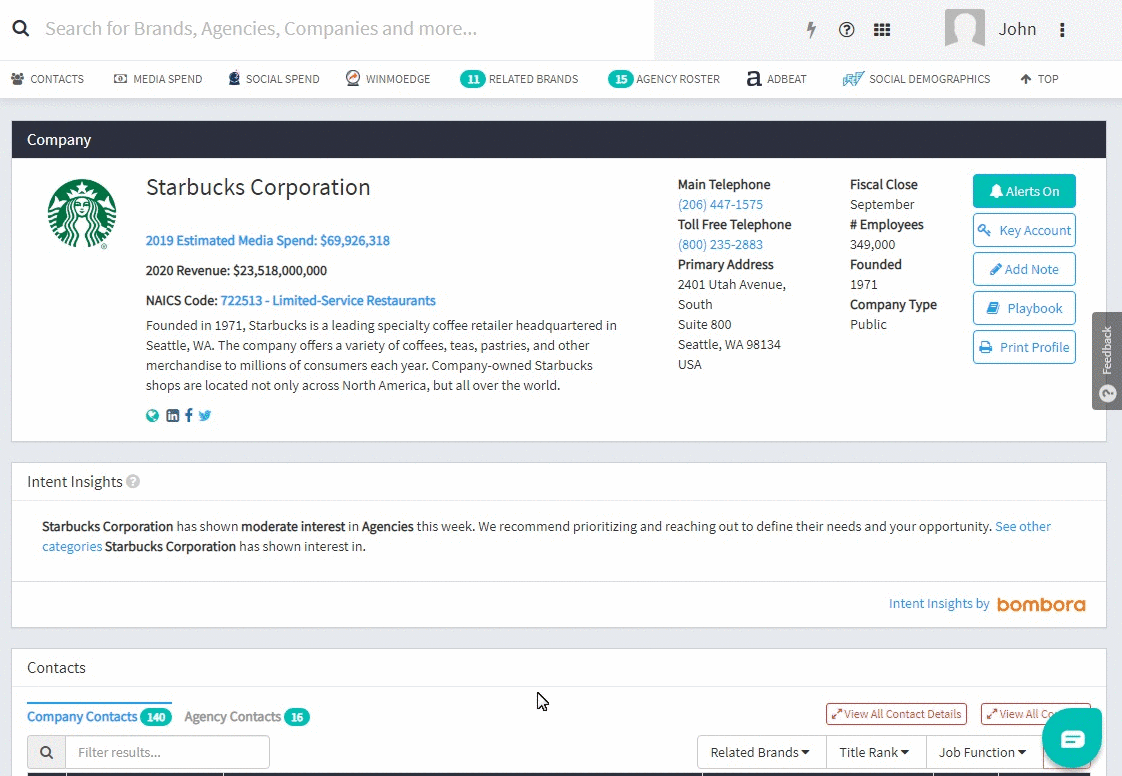This screenshot has width=1122, height=776.
Task: Go to Adbeat section
Action: click(776, 79)
